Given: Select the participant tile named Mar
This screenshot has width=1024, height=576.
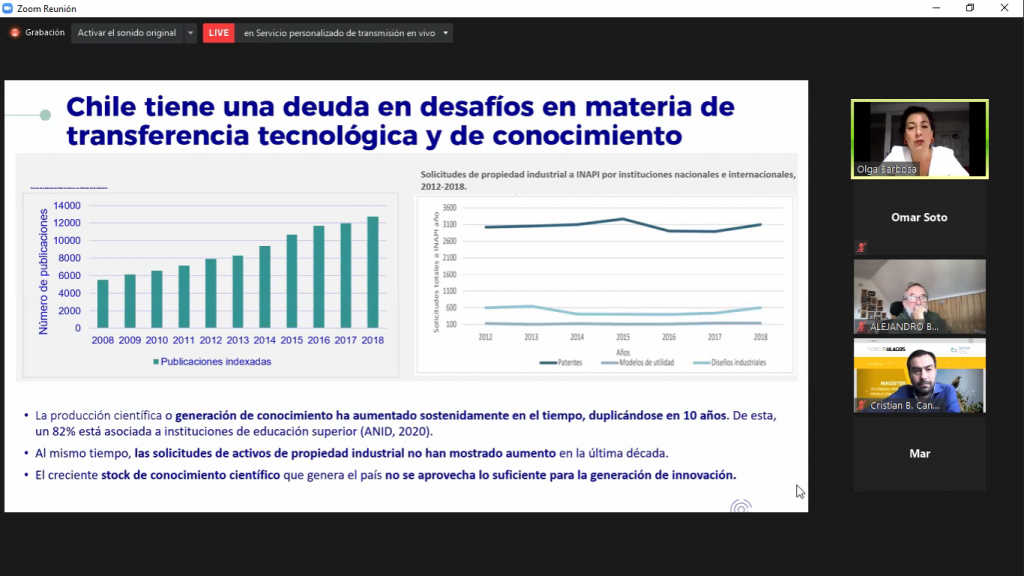Looking at the screenshot, I should coord(919,453).
